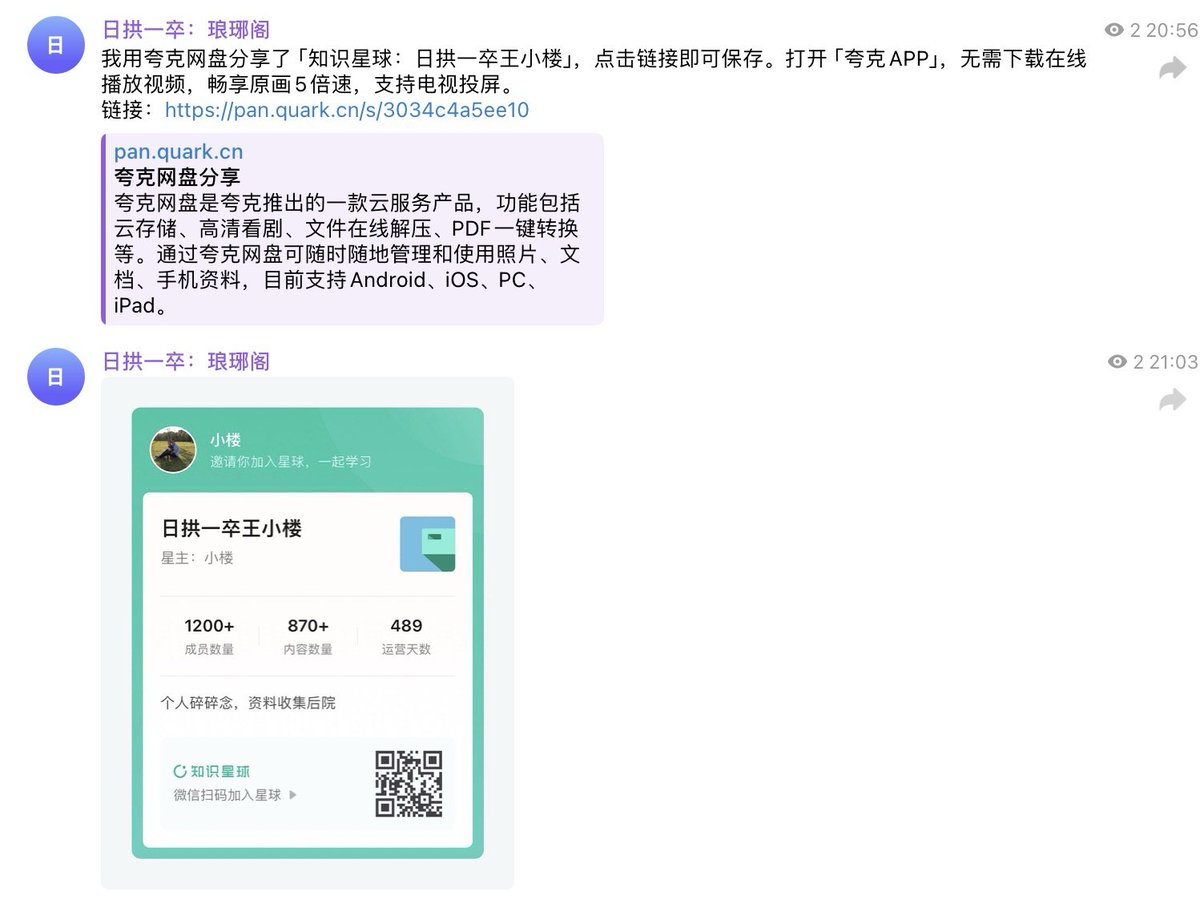Click the pan.quark.cn preview title

click(178, 152)
